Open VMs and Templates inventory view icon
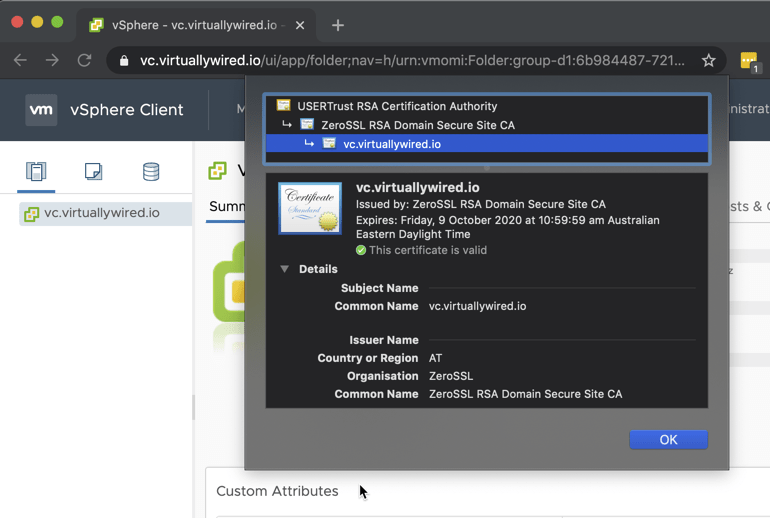The image size is (770, 518). point(93,171)
